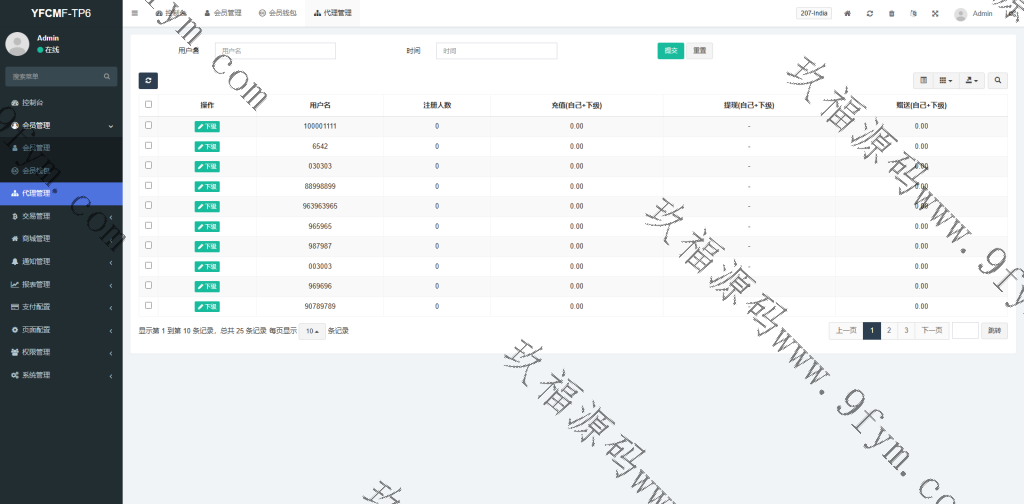The width and height of the screenshot is (1024, 504).
Task: Go to page 2 in pagination
Action: point(888,331)
